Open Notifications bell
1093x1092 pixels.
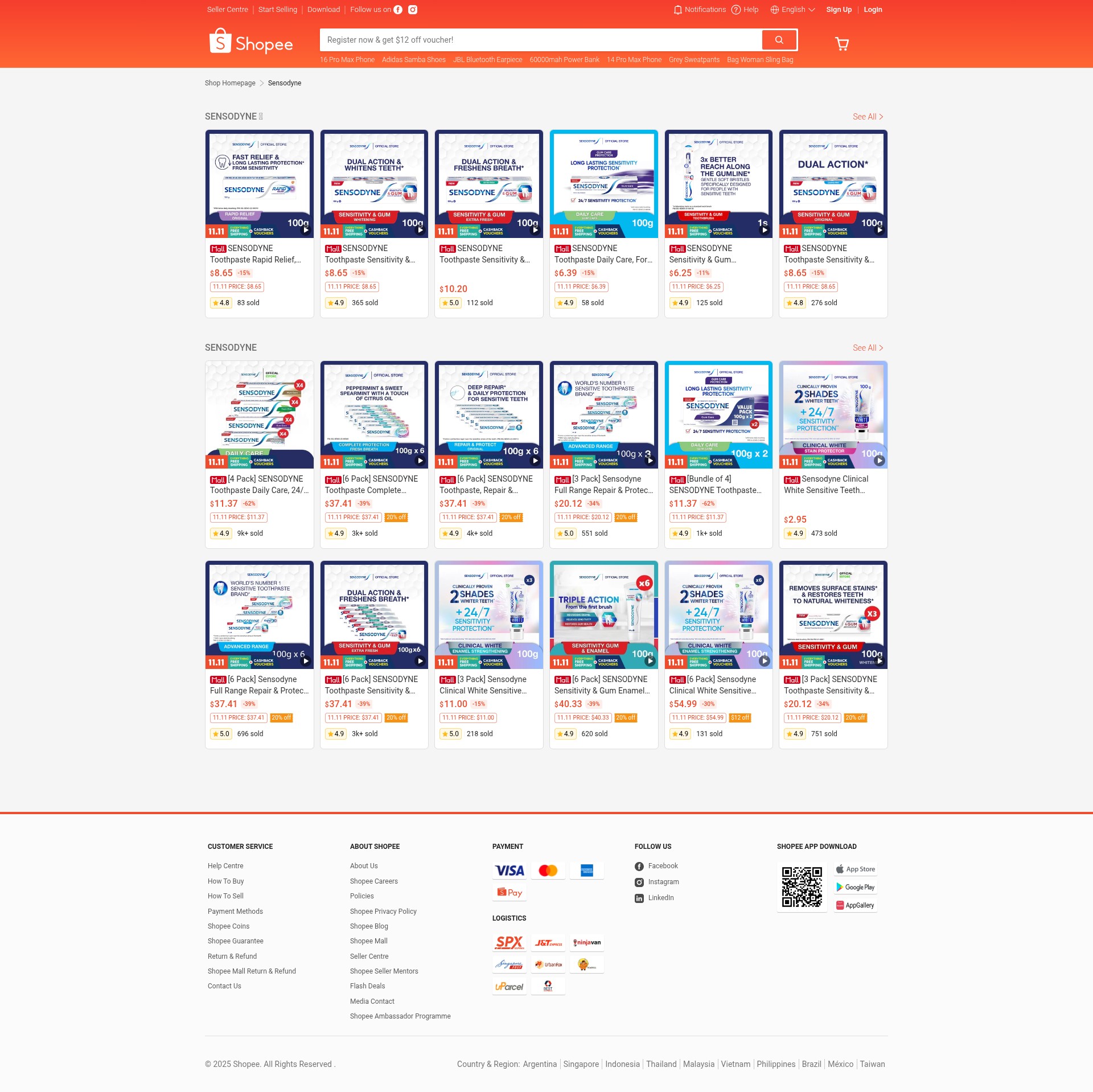point(700,10)
